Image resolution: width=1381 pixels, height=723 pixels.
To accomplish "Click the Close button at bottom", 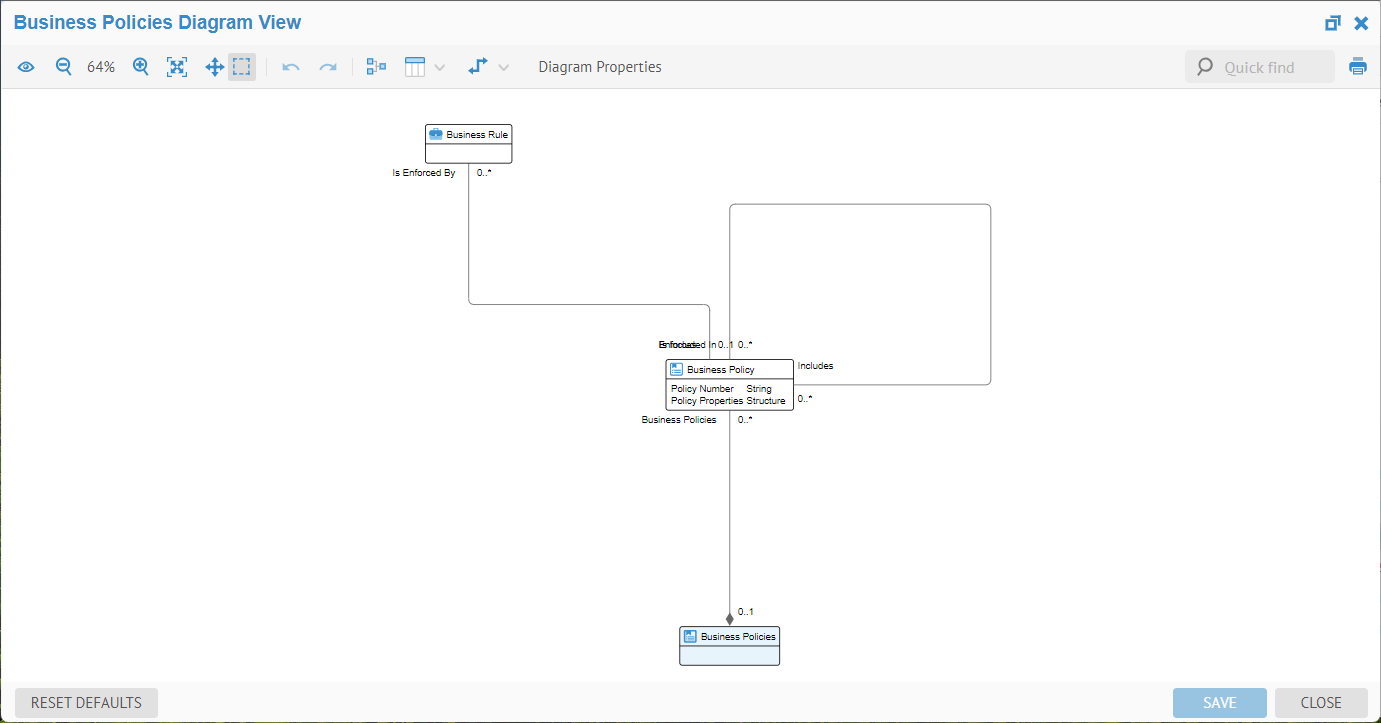I will point(1321,702).
